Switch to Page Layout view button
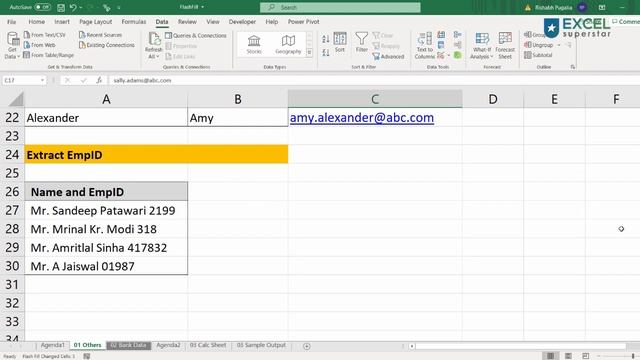640x360 pixels. click(568, 356)
